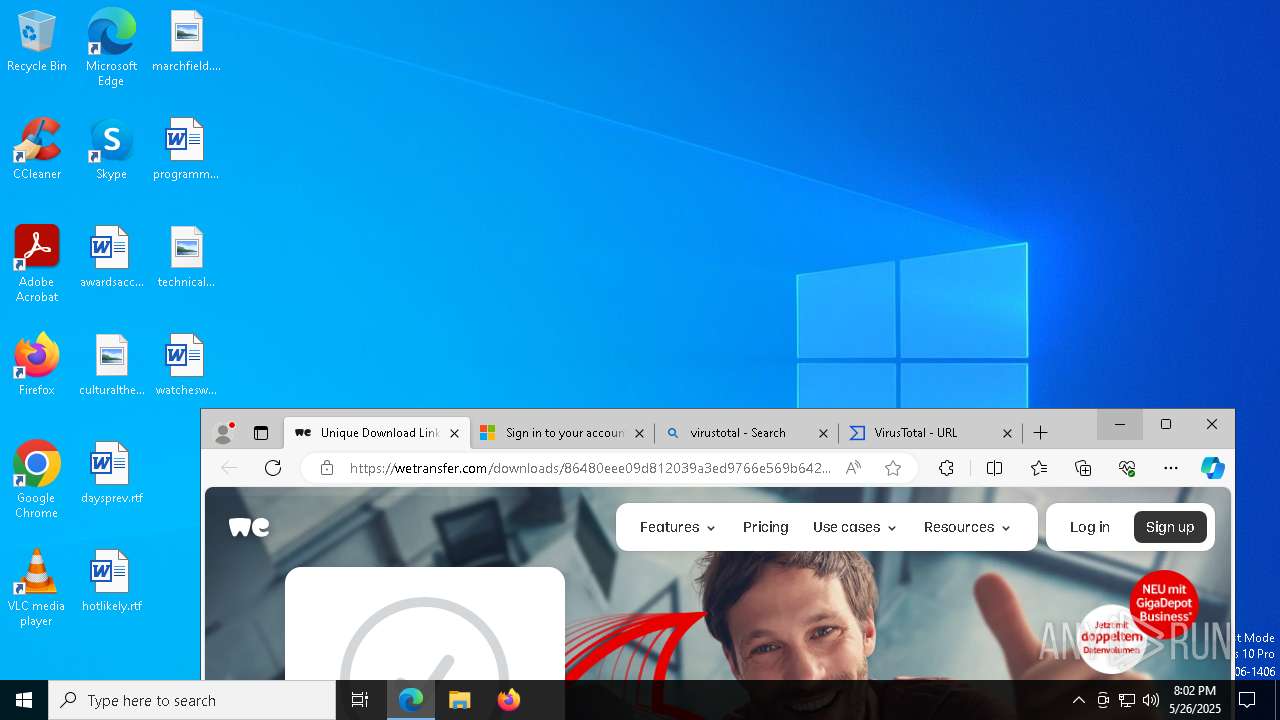Open the notification action center

1247,700
